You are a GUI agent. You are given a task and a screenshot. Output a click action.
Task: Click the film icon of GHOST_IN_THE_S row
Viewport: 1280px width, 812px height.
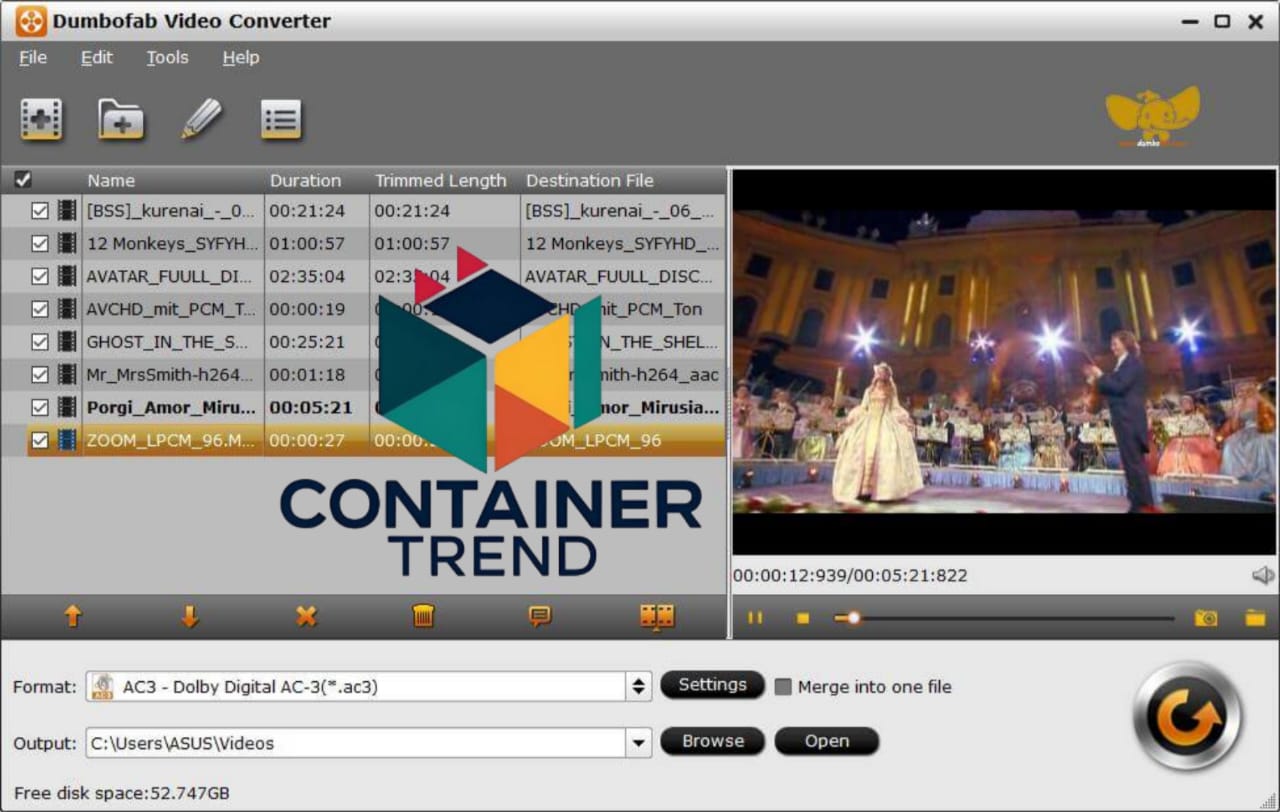point(67,342)
